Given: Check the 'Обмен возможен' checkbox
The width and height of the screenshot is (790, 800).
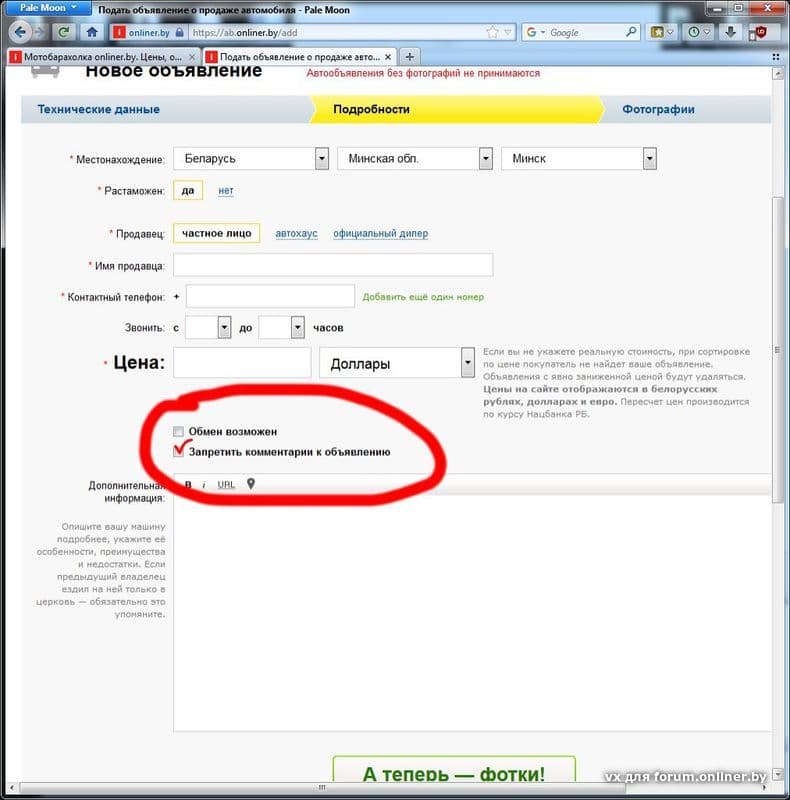Looking at the screenshot, I should pos(178,432).
